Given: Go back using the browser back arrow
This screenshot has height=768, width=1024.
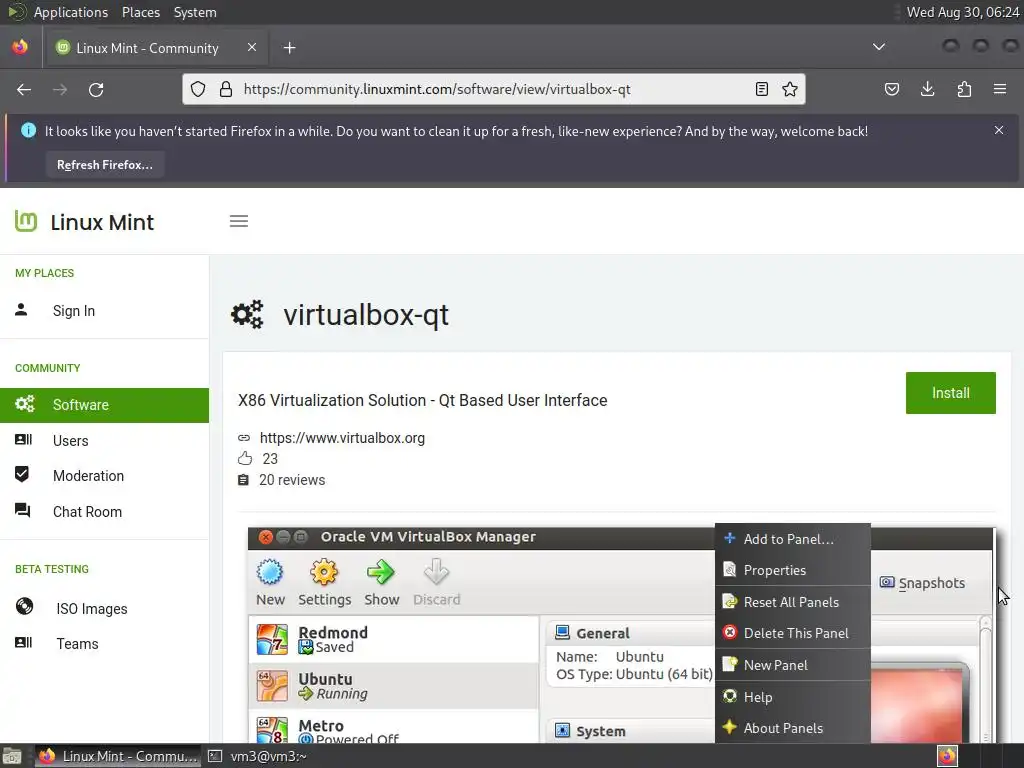Looking at the screenshot, I should (24, 89).
